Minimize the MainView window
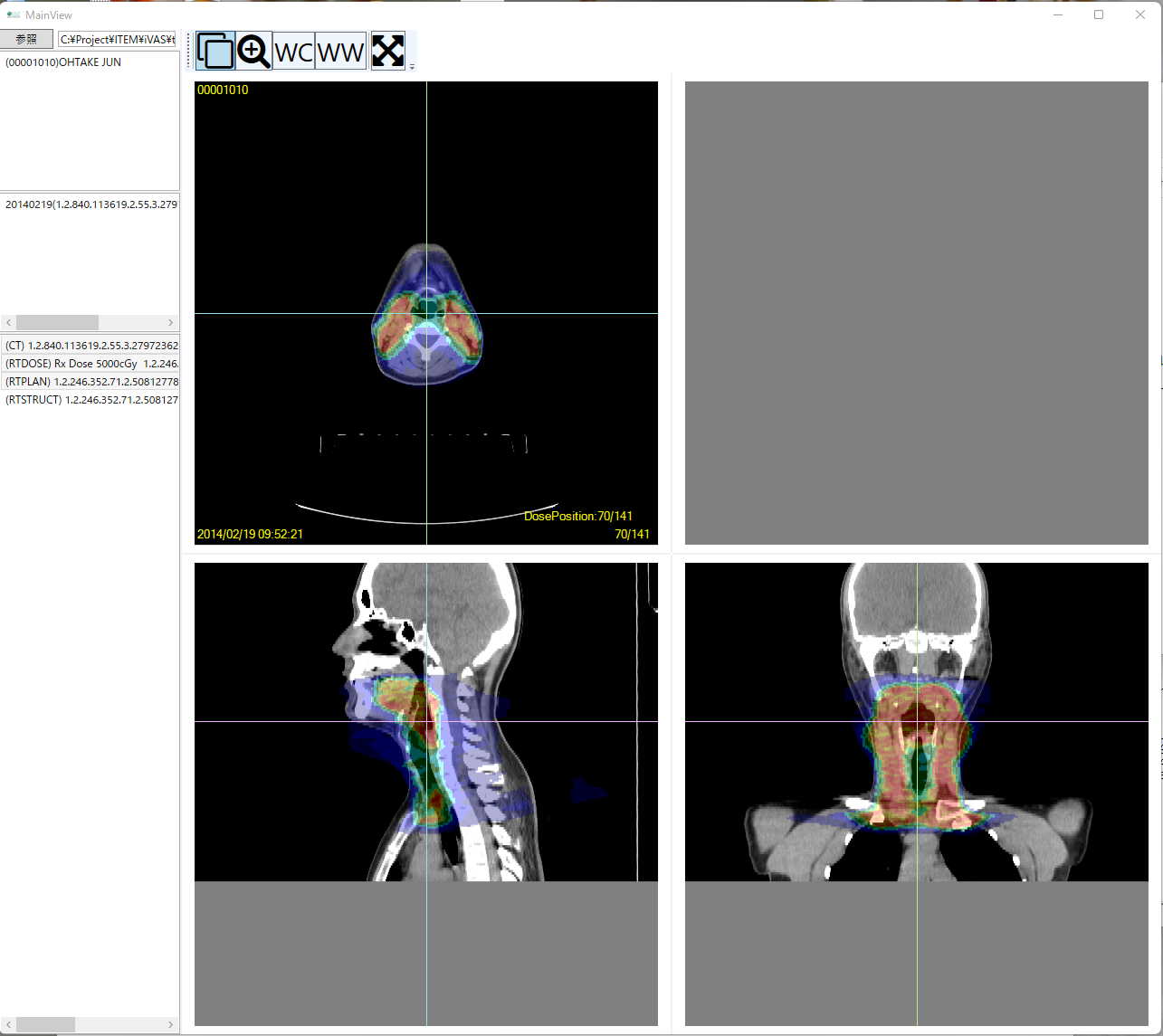Image resolution: width=1163 pixels, height=1036 pixels. (x=1058, y=14)
